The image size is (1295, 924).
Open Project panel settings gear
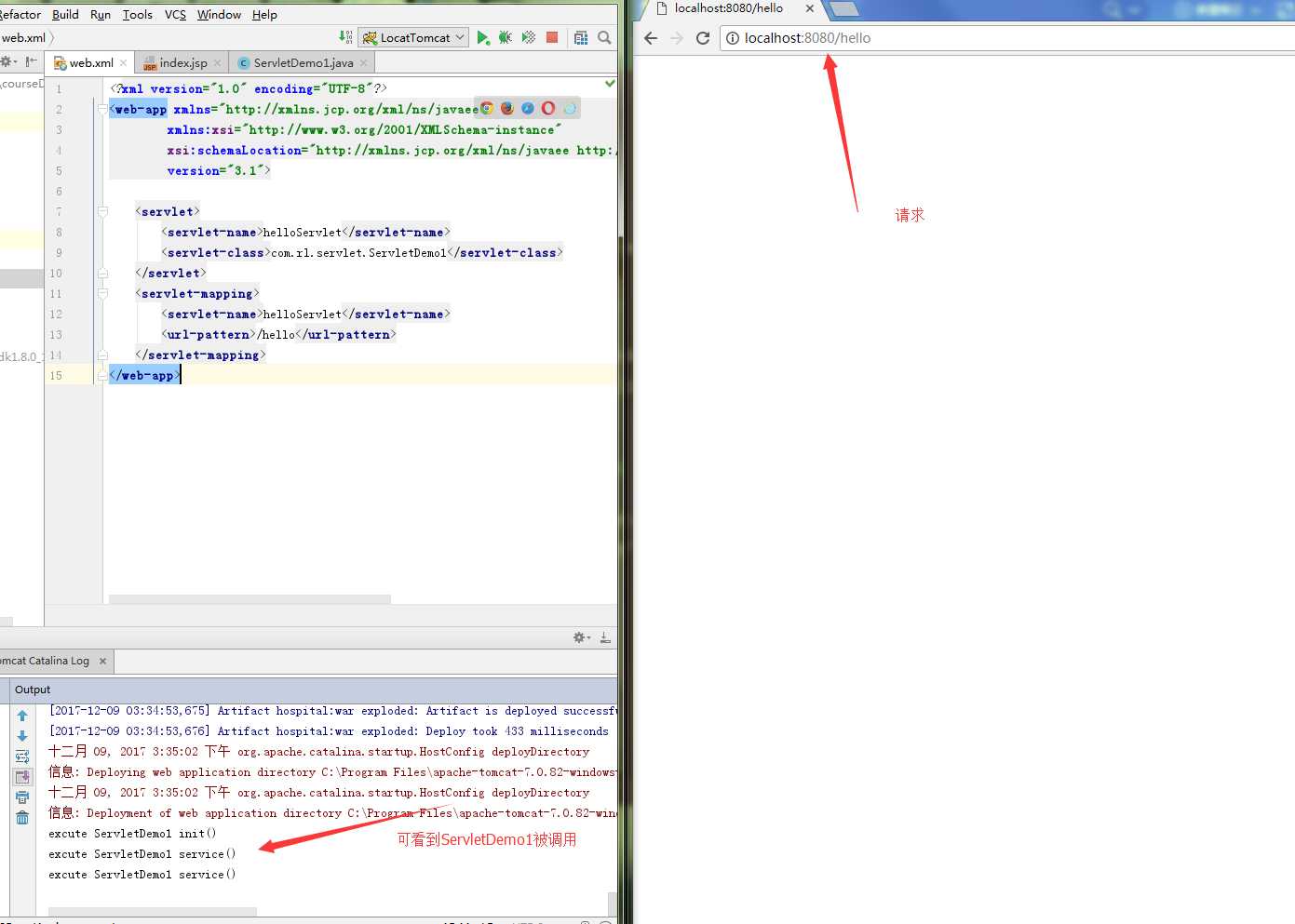pyautogui.click(x=8, y=62)
